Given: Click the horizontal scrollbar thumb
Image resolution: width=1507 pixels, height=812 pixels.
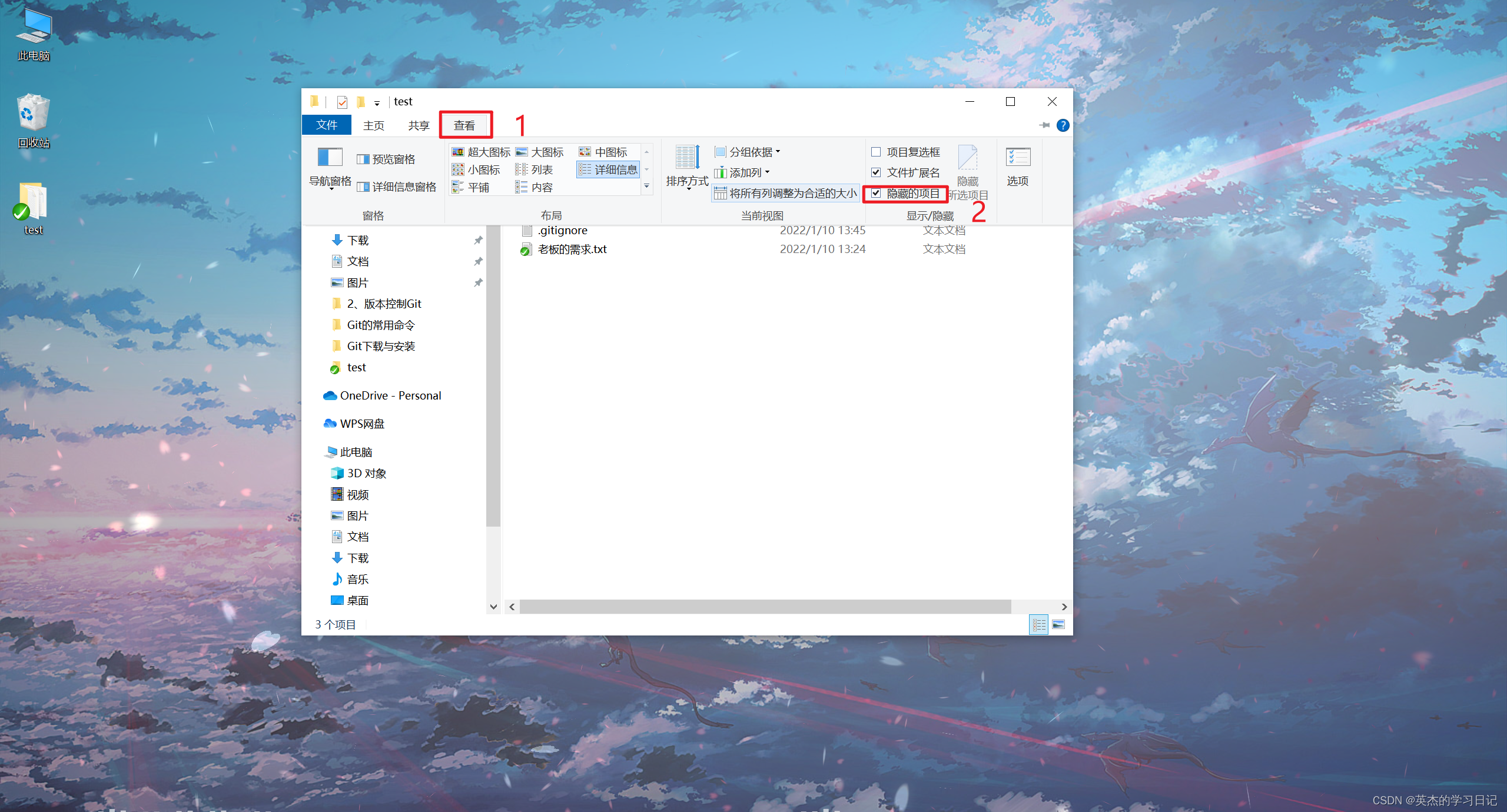Looking at the screenshot, I should [765, 607].
